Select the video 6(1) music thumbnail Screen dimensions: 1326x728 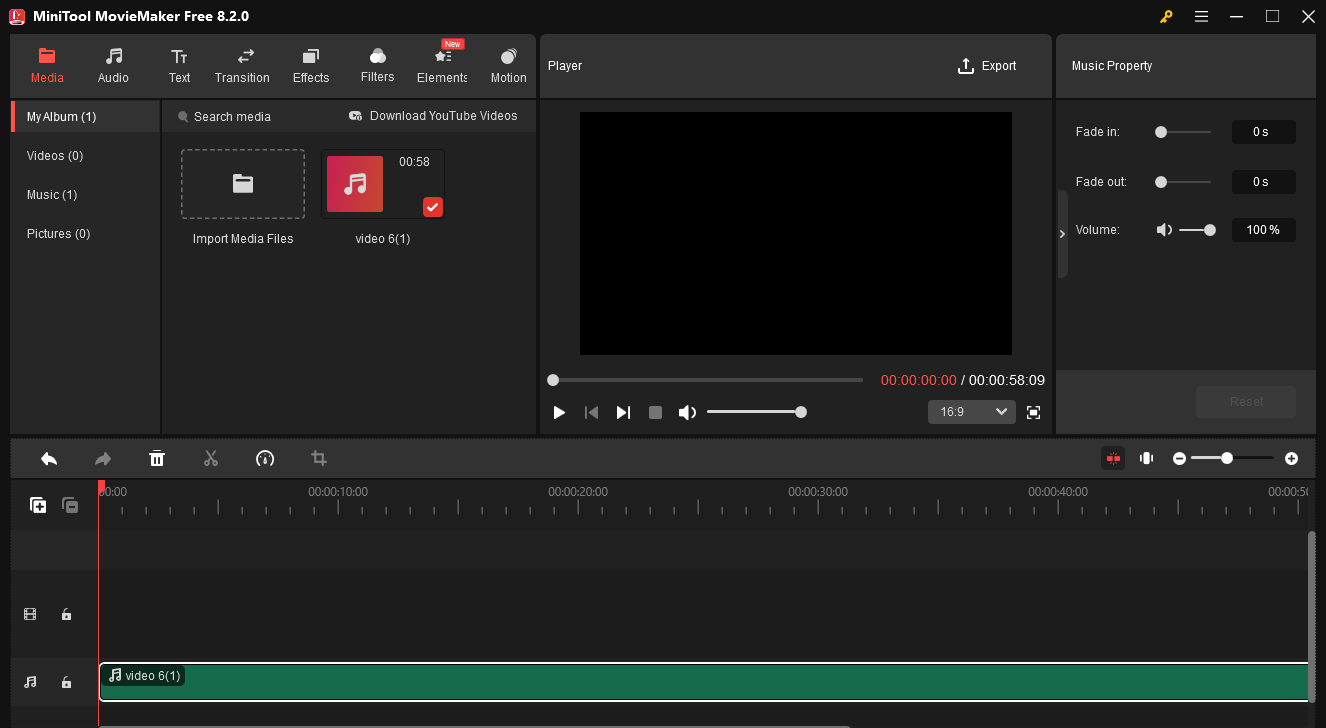pos(383,184)
